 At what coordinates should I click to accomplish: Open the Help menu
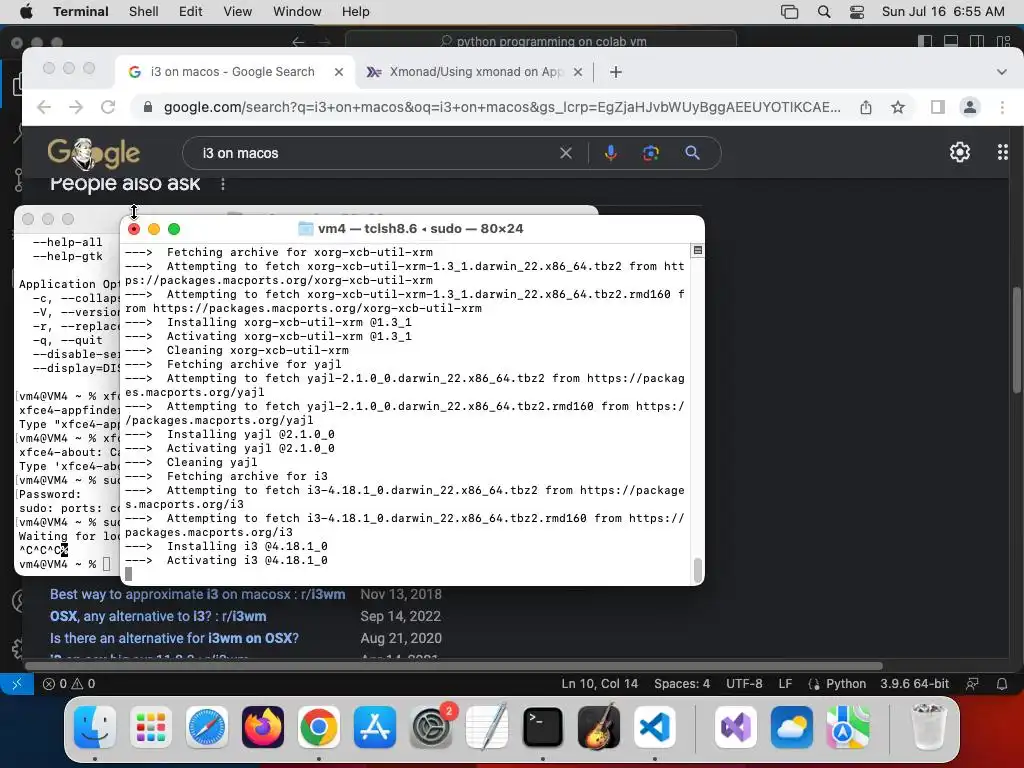[355, 11]
